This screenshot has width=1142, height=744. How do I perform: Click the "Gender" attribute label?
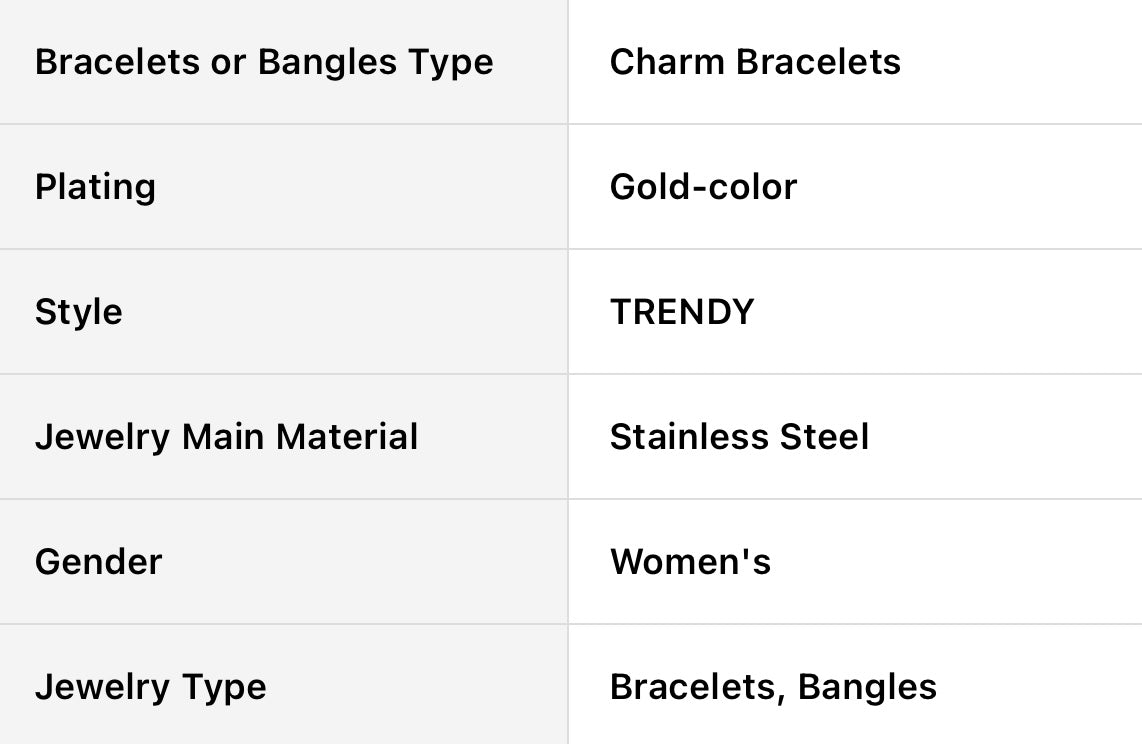click(x=98, y=562)
